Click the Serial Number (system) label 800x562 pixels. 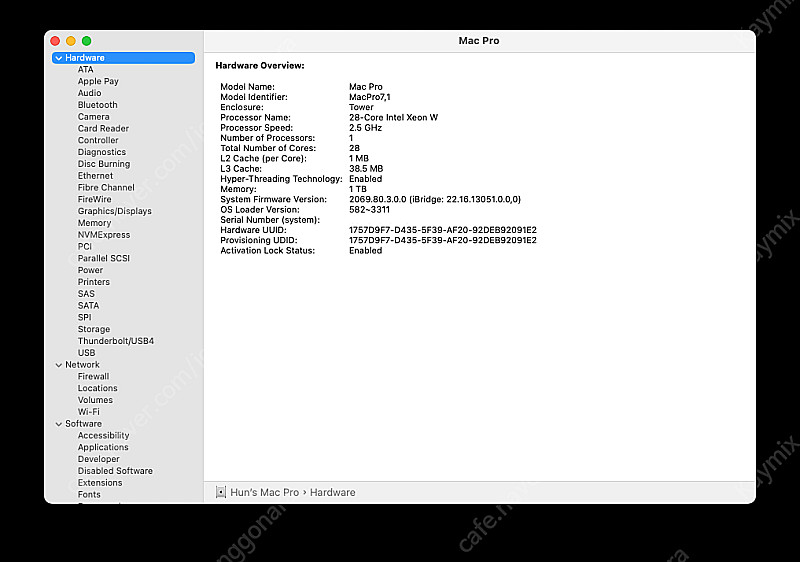click(270, 220)
